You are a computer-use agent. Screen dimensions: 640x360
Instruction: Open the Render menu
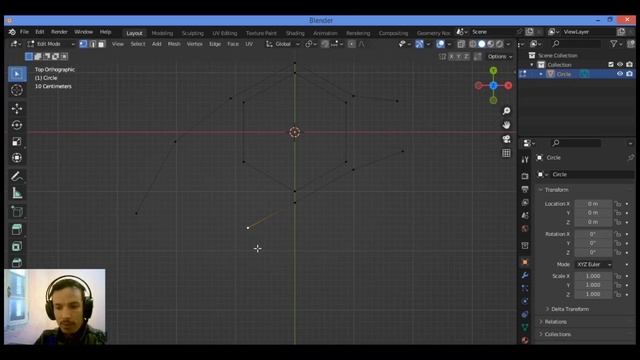(x=59, y=32)
